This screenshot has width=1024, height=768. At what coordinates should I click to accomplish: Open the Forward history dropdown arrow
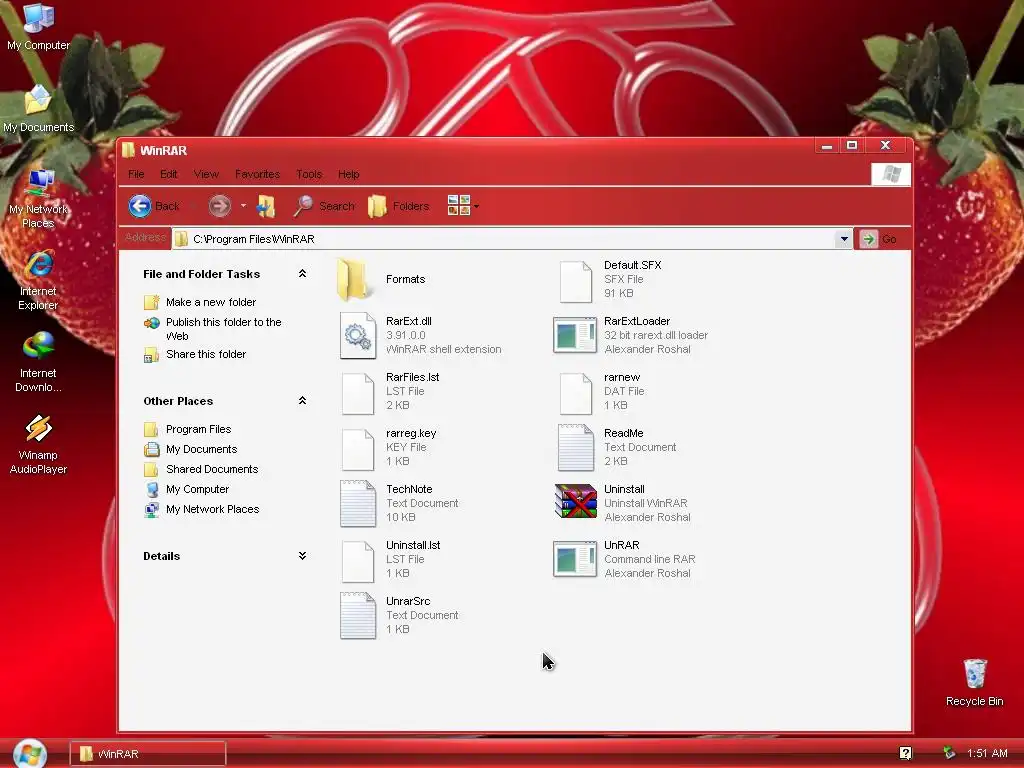click(x=243, y=206)
